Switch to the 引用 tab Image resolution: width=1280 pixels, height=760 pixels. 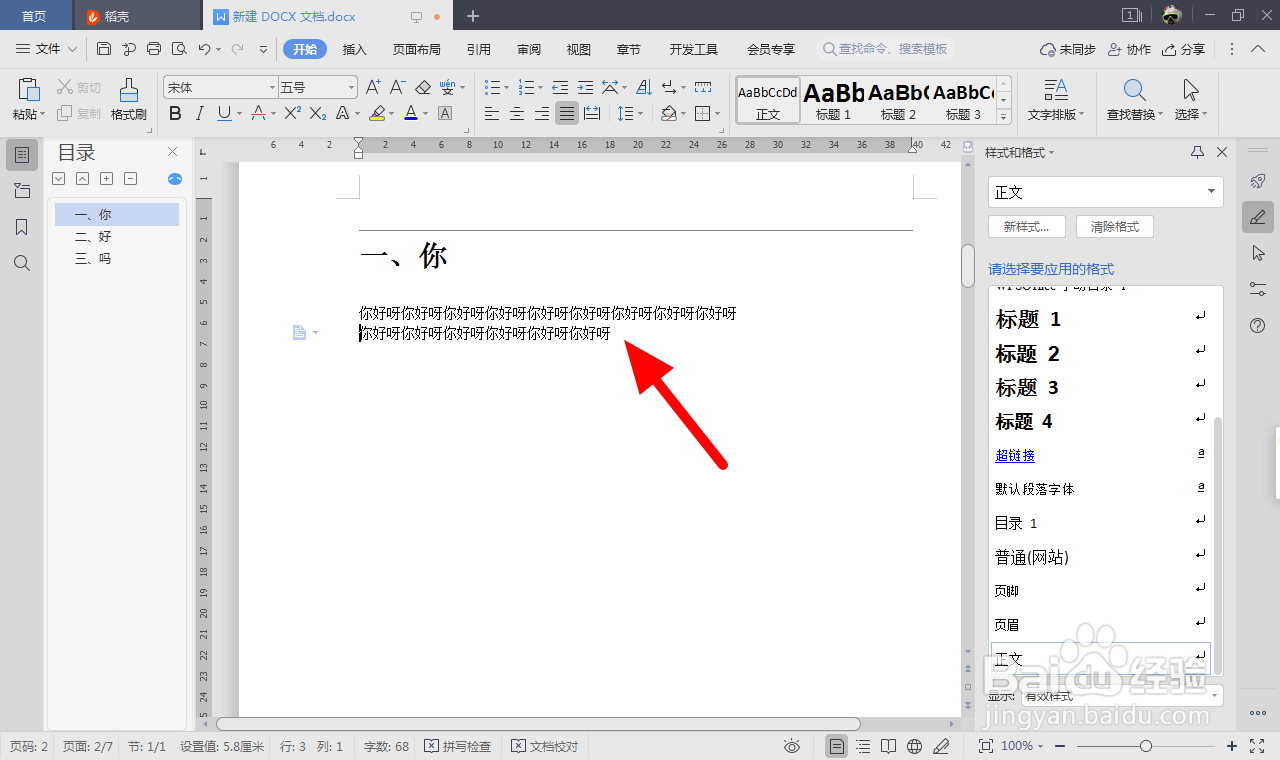478,49
